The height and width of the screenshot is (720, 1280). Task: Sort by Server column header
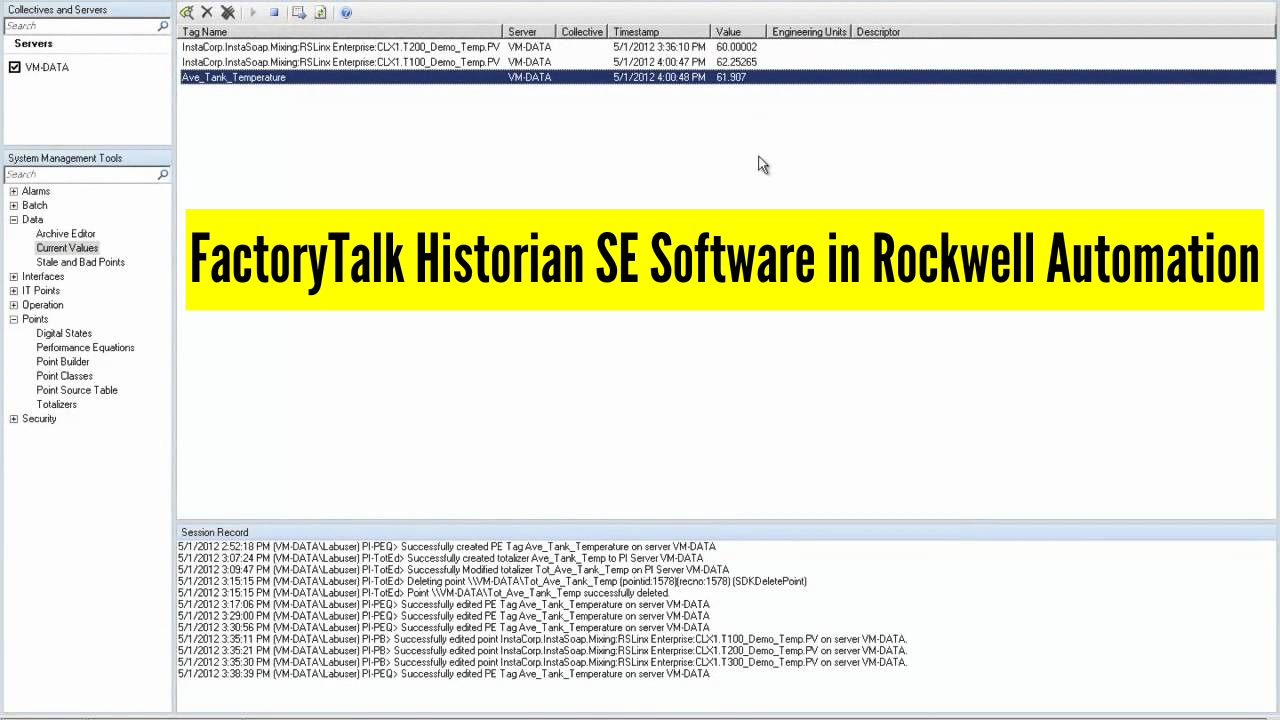click(529, 32)
